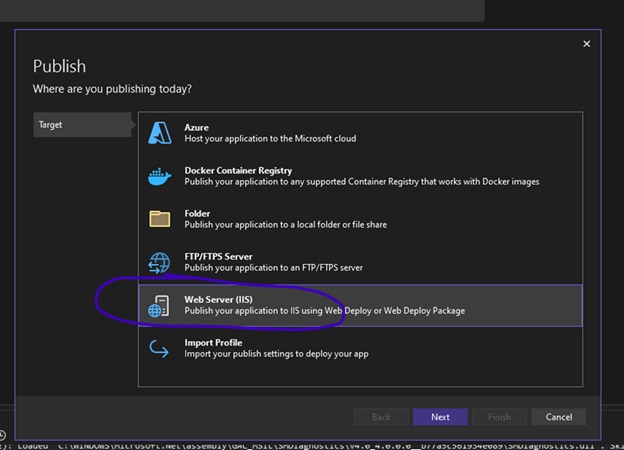Click 'Publish your application to a local folder' description
The image size is (624, 450).
tap(285, 224)
